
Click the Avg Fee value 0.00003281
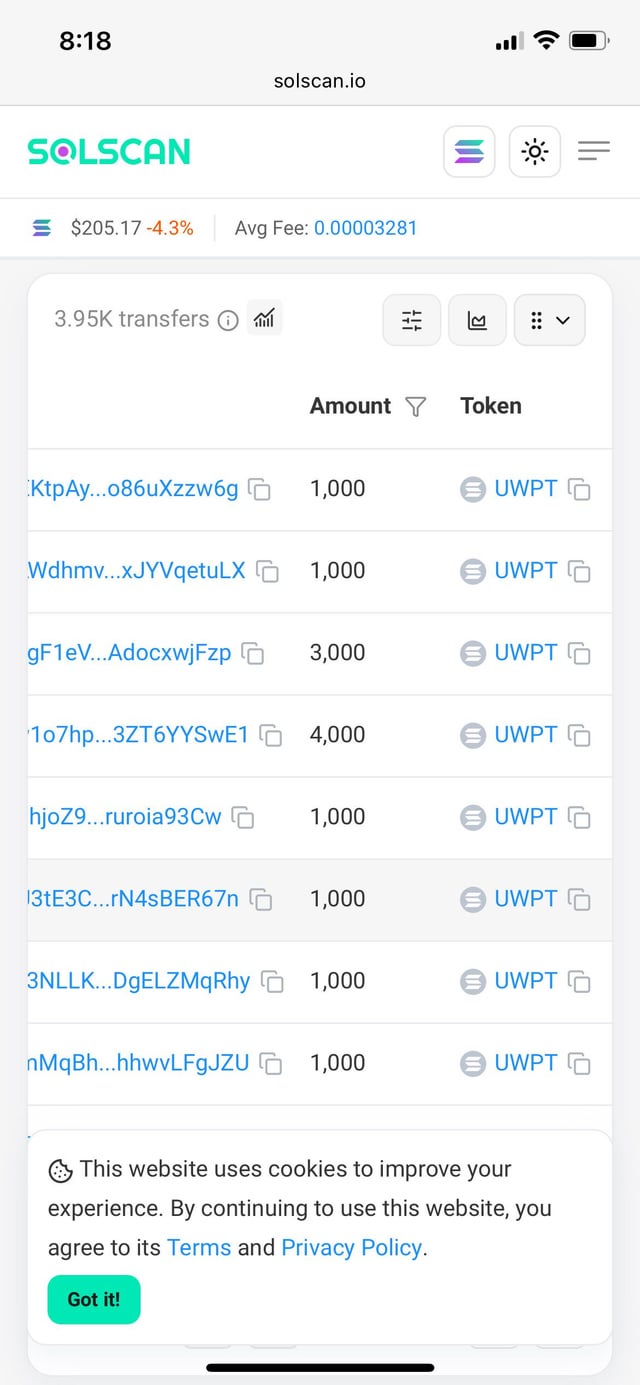pyautogui.click(x=365, y=228)
